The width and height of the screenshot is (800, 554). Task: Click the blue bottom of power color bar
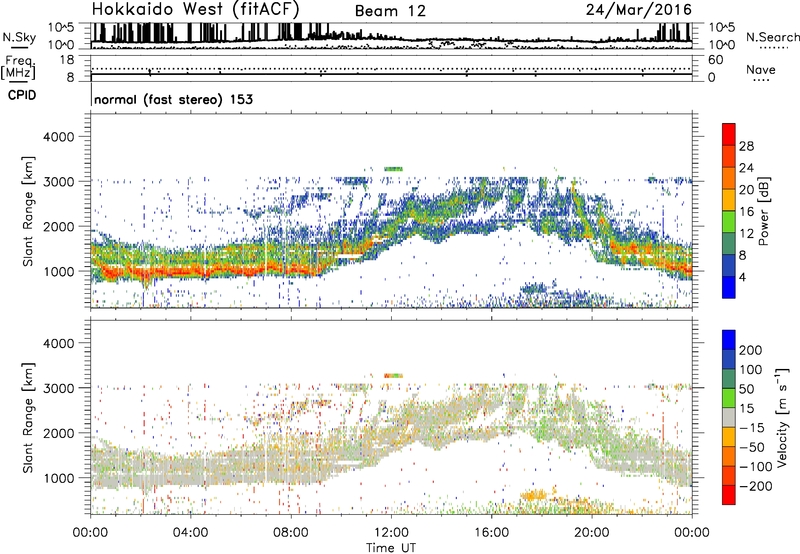pos(729,287)
